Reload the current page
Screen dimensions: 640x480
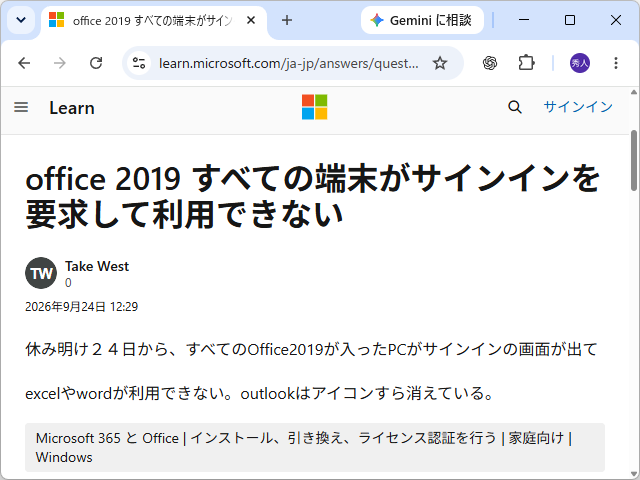[96, 63]
